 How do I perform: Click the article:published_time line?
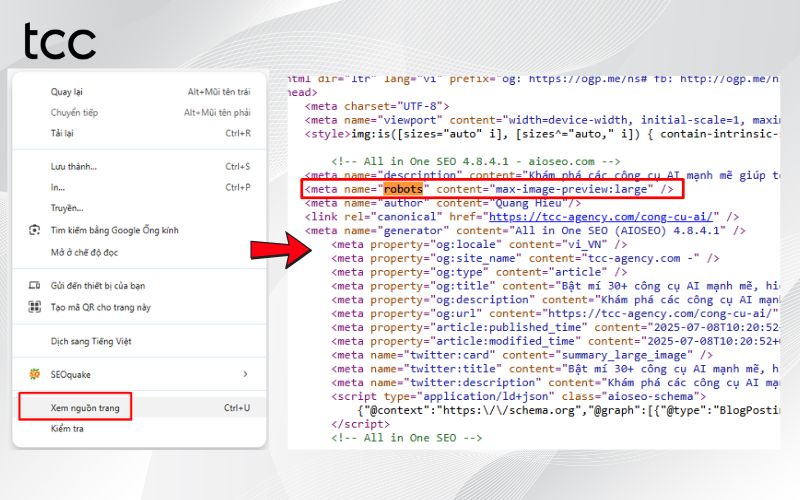[x=555, y=327]
